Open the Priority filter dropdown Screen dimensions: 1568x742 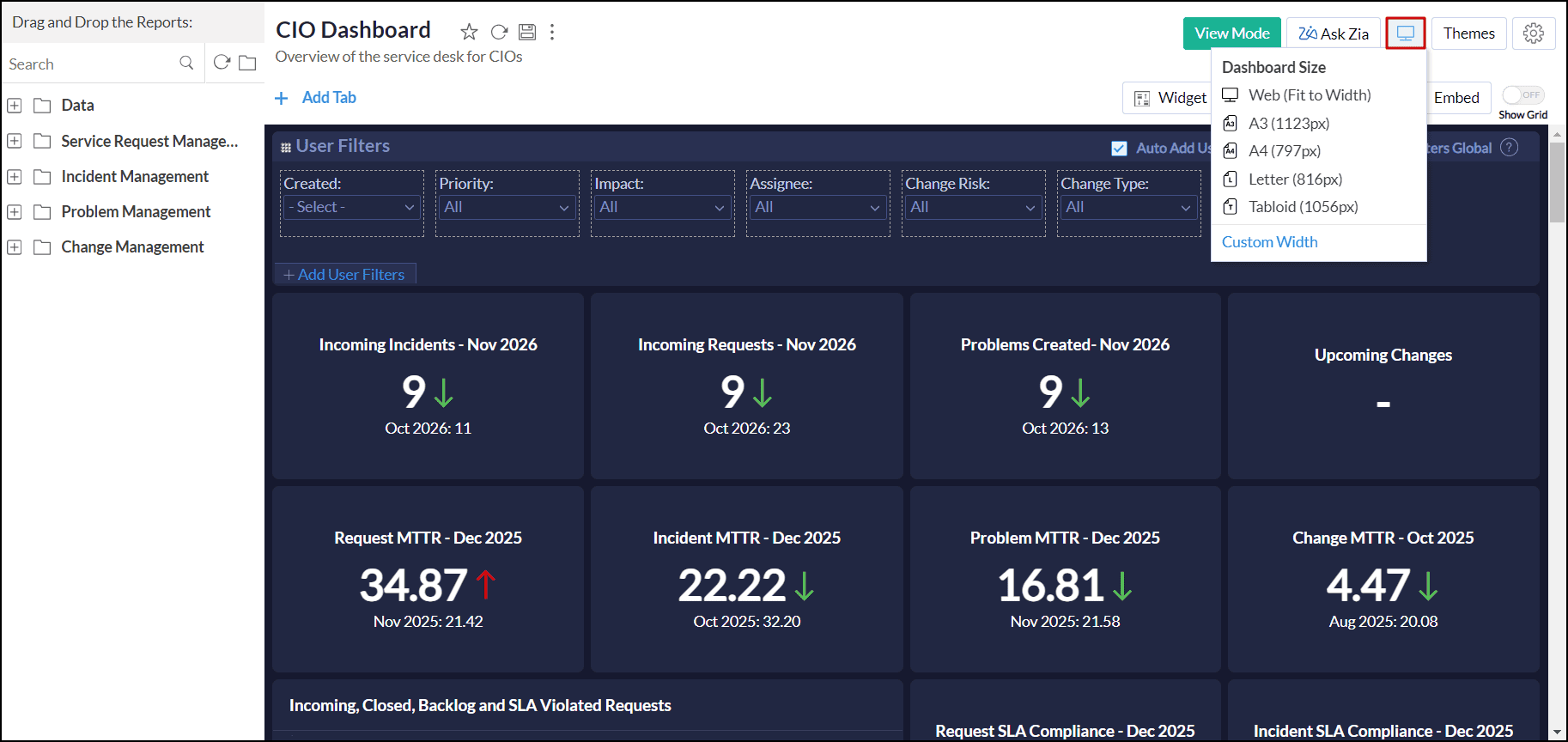[506, 207]
